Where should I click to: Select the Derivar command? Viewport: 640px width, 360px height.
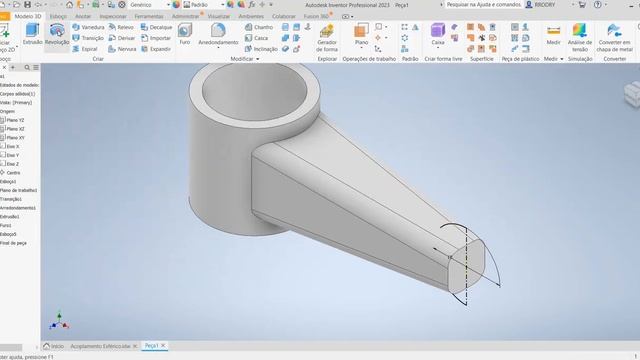[x=122, y=38]
